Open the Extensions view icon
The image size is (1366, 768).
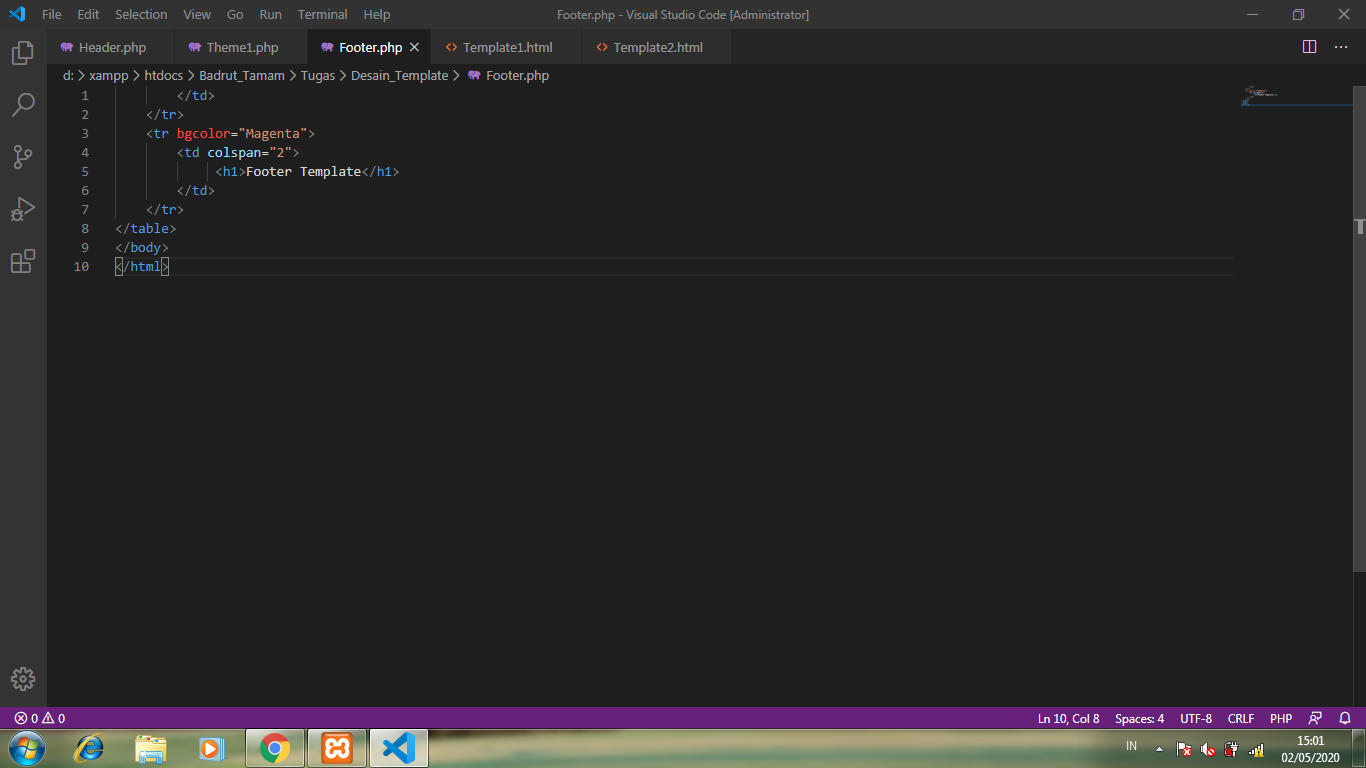pos(22,261)
